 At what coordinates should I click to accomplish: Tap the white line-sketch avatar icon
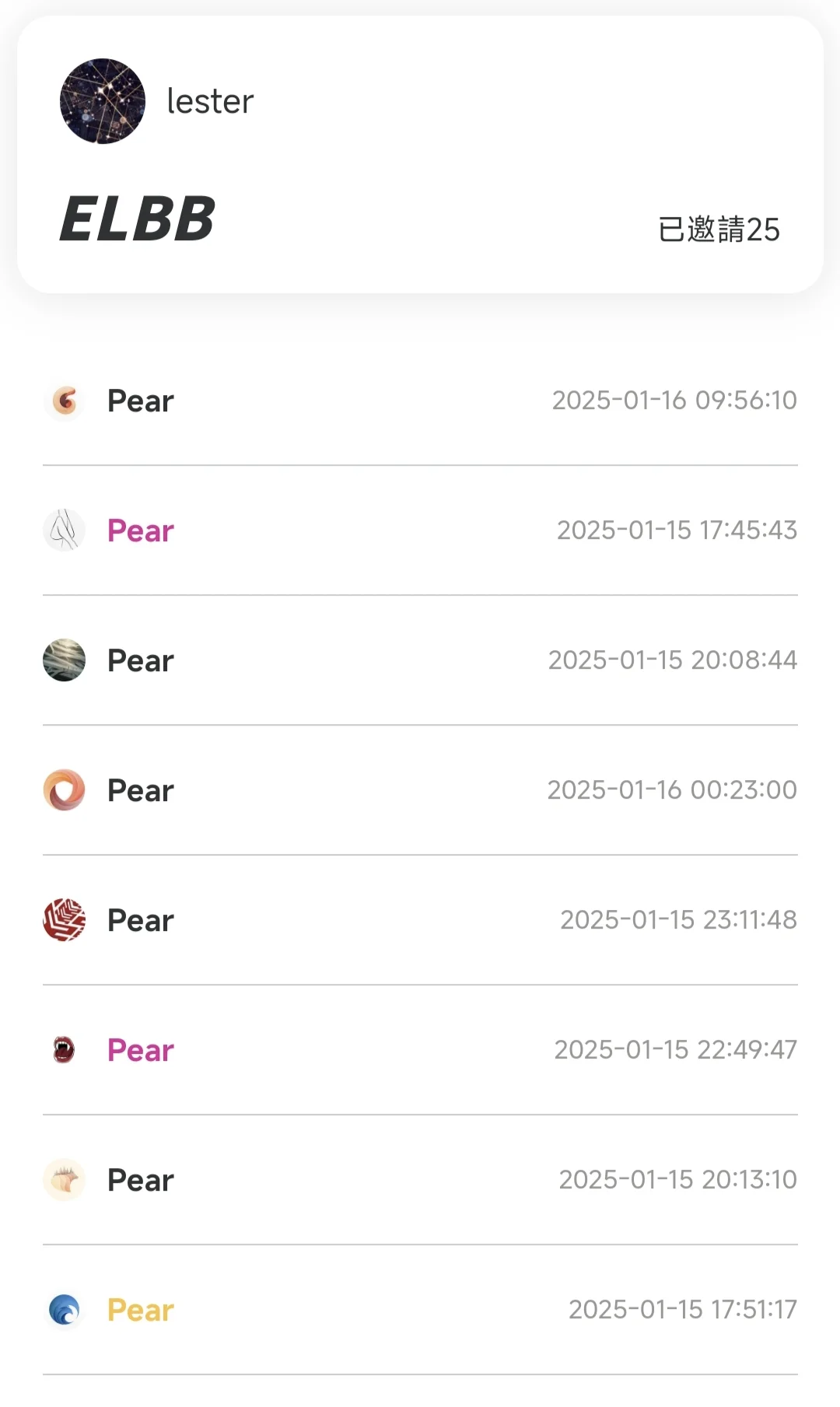coord(64,530)
